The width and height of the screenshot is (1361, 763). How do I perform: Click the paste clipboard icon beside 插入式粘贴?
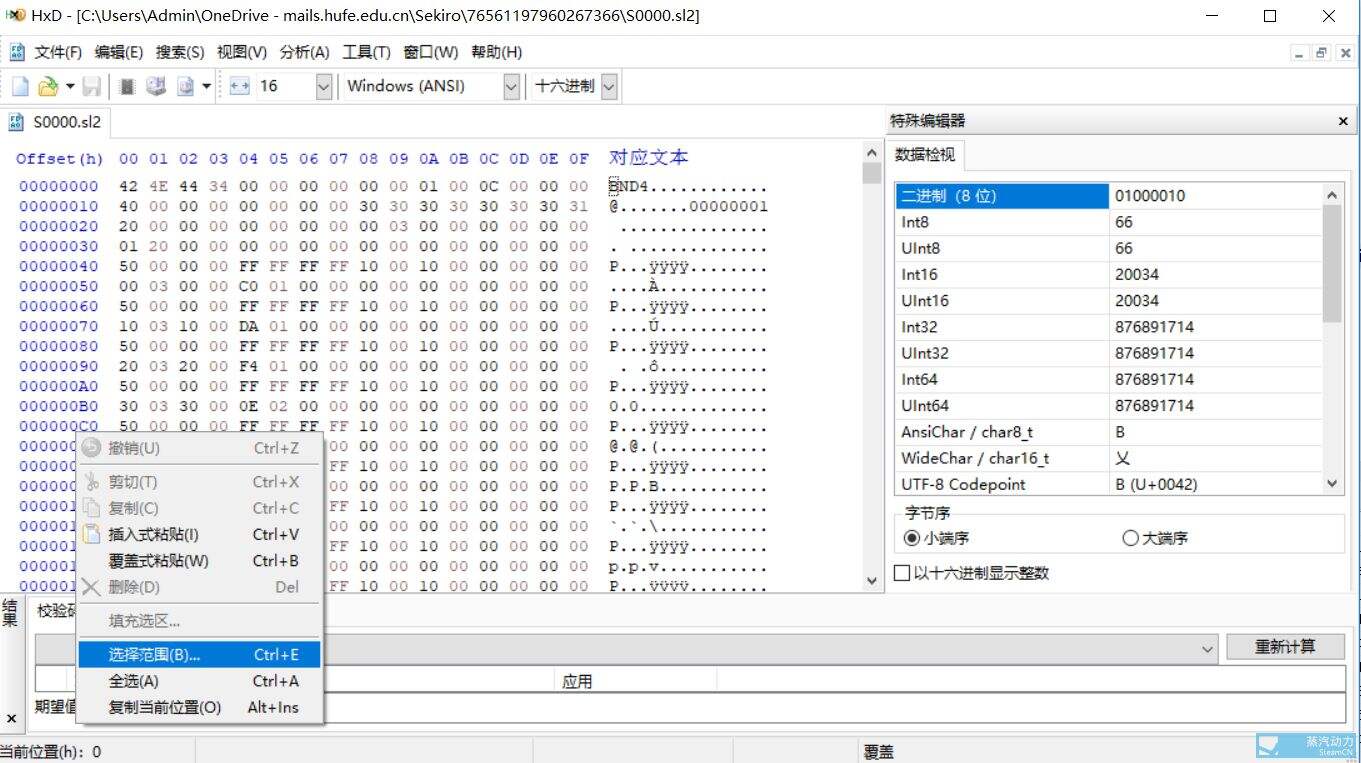coord(91,534)
